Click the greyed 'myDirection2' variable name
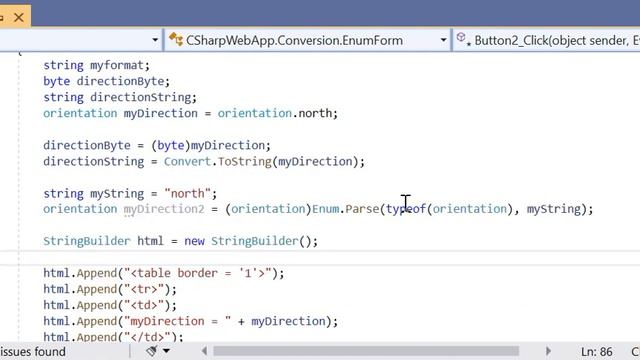Viewport: 640px width, 360px height. pos(164,209)
